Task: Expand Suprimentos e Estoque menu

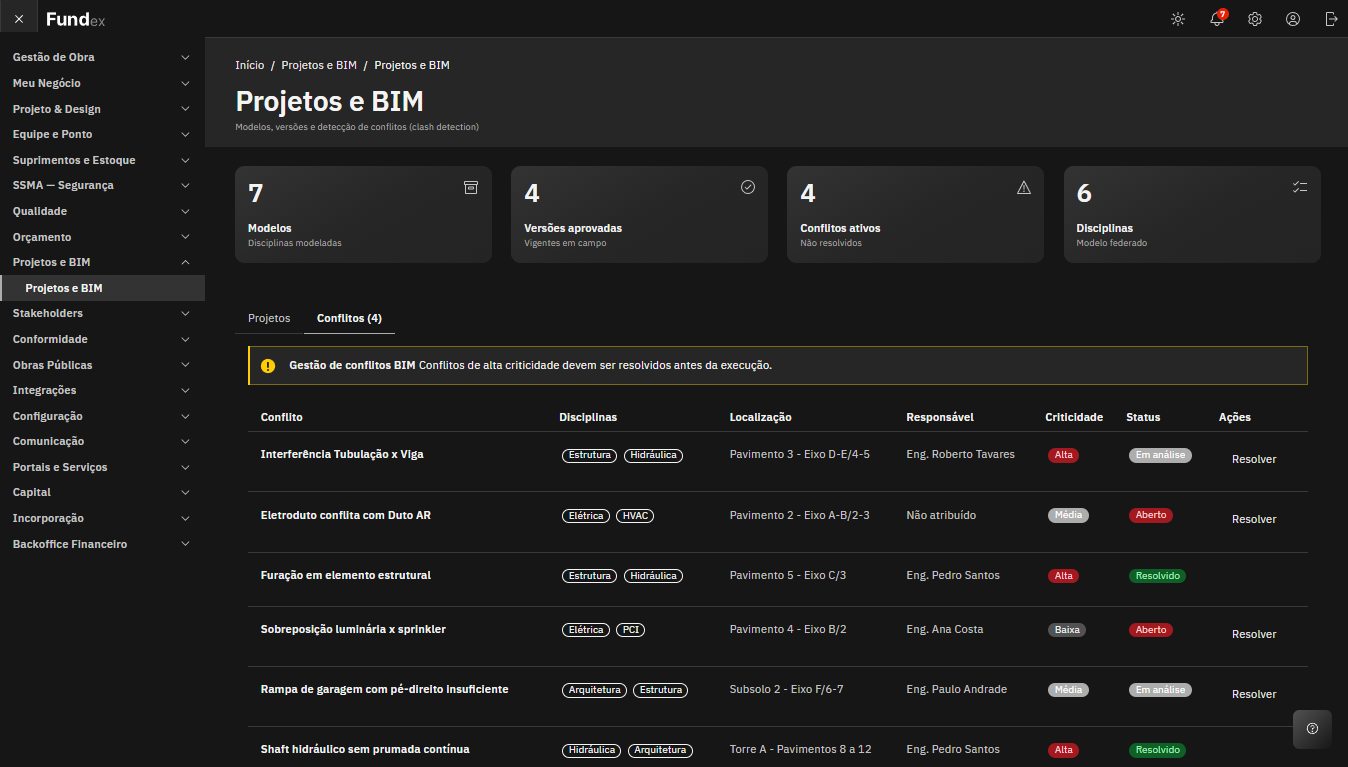Action: pos(102,160)
